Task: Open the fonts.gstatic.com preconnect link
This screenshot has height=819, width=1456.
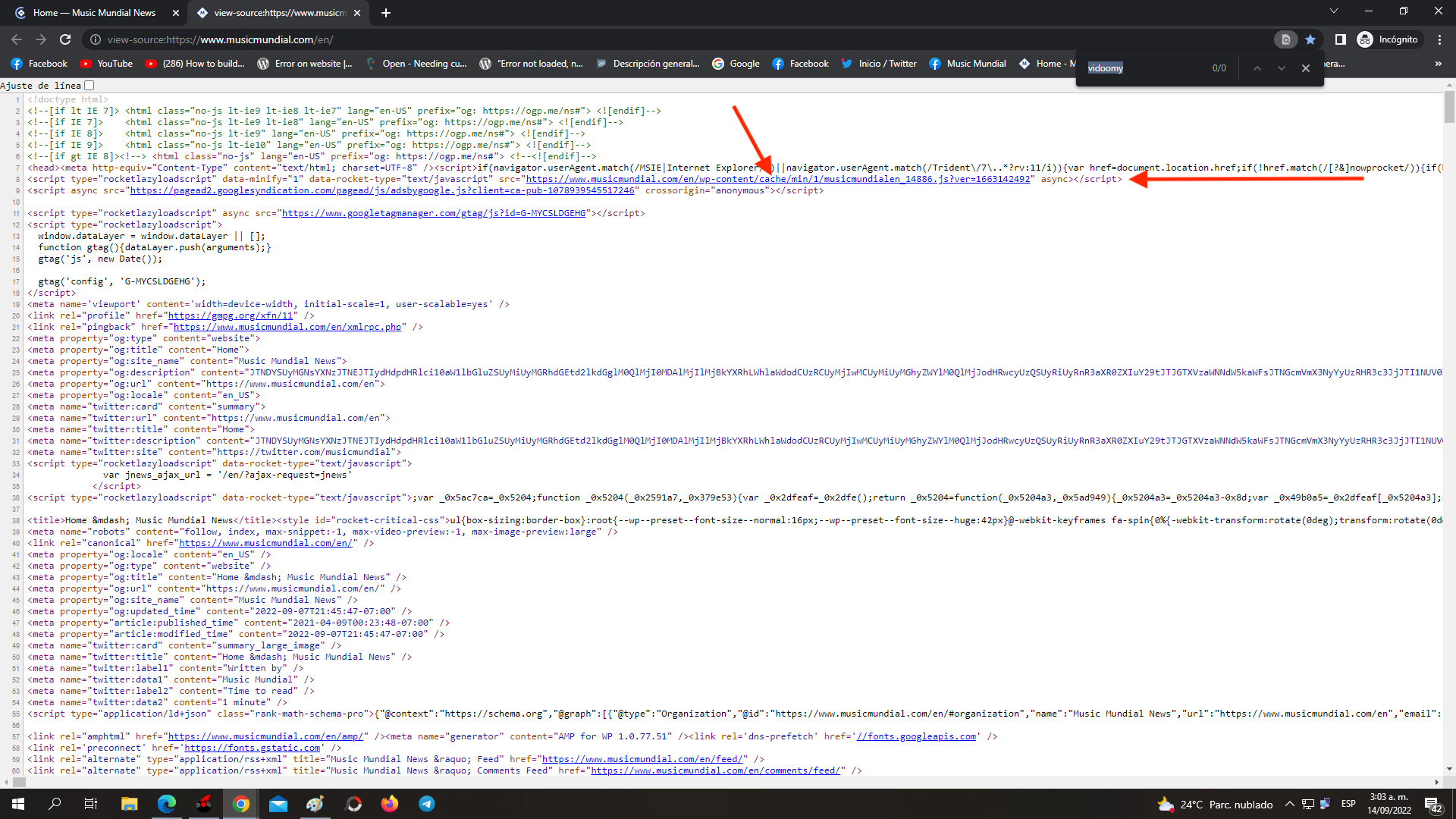Action: 253,748
